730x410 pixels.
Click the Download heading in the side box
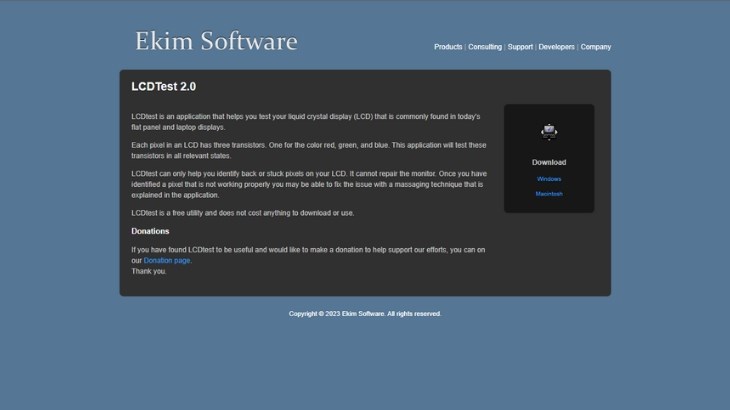549,162
